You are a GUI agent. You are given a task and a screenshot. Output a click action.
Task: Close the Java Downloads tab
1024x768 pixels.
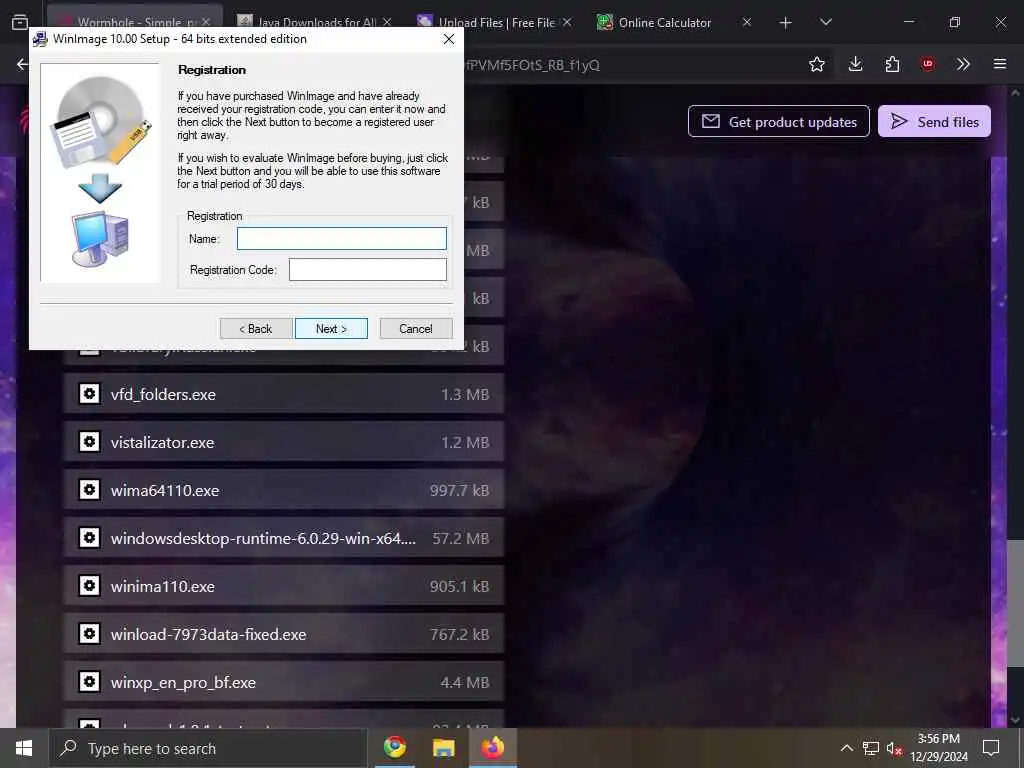387,22
